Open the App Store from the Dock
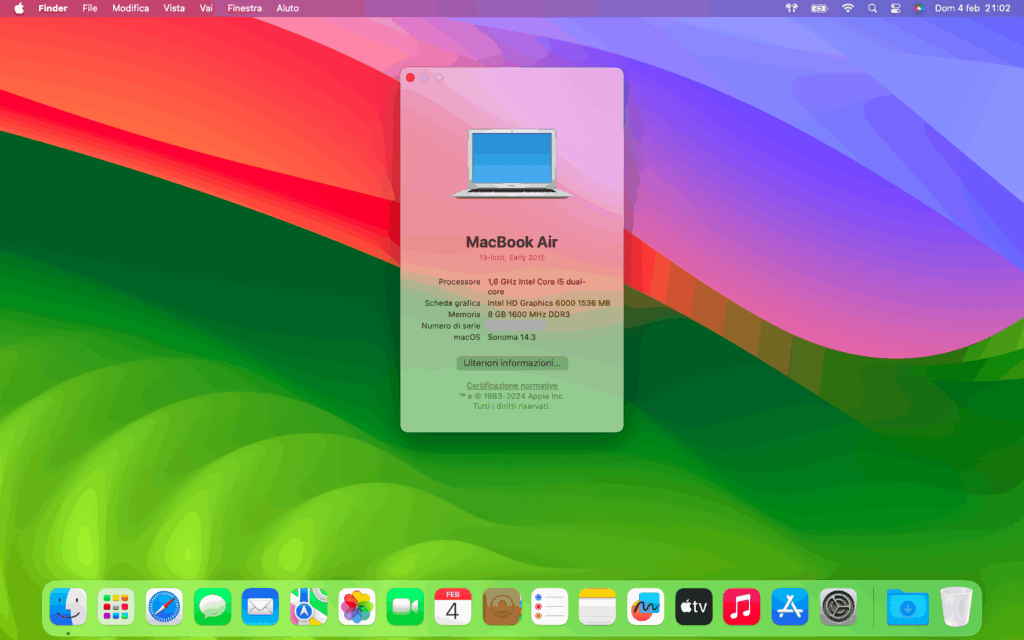This screenshot has width=1024, height=640. coord(790,607)
